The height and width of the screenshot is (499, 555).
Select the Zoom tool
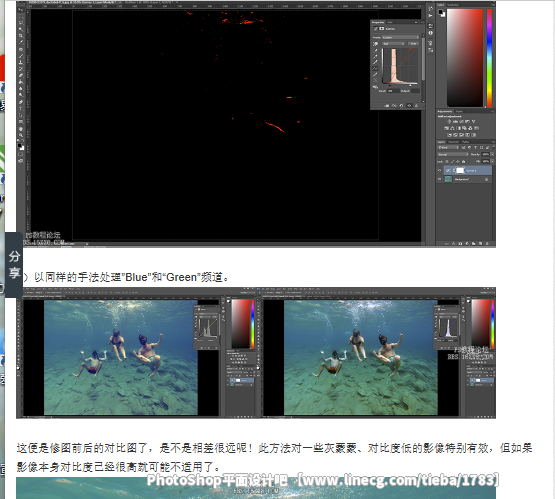coord(21,135)
